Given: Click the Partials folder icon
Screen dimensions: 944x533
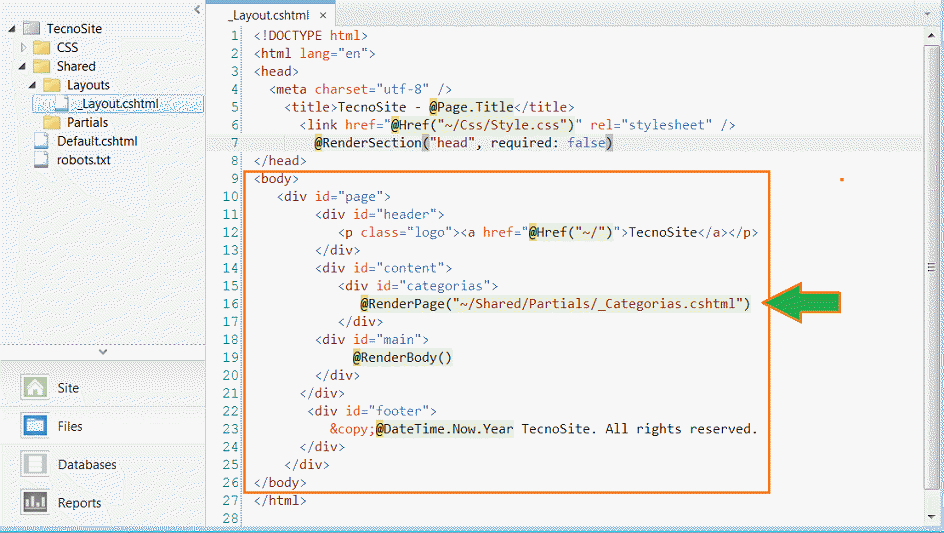Looking at the screenshot, I should click(x=52, y=122).
